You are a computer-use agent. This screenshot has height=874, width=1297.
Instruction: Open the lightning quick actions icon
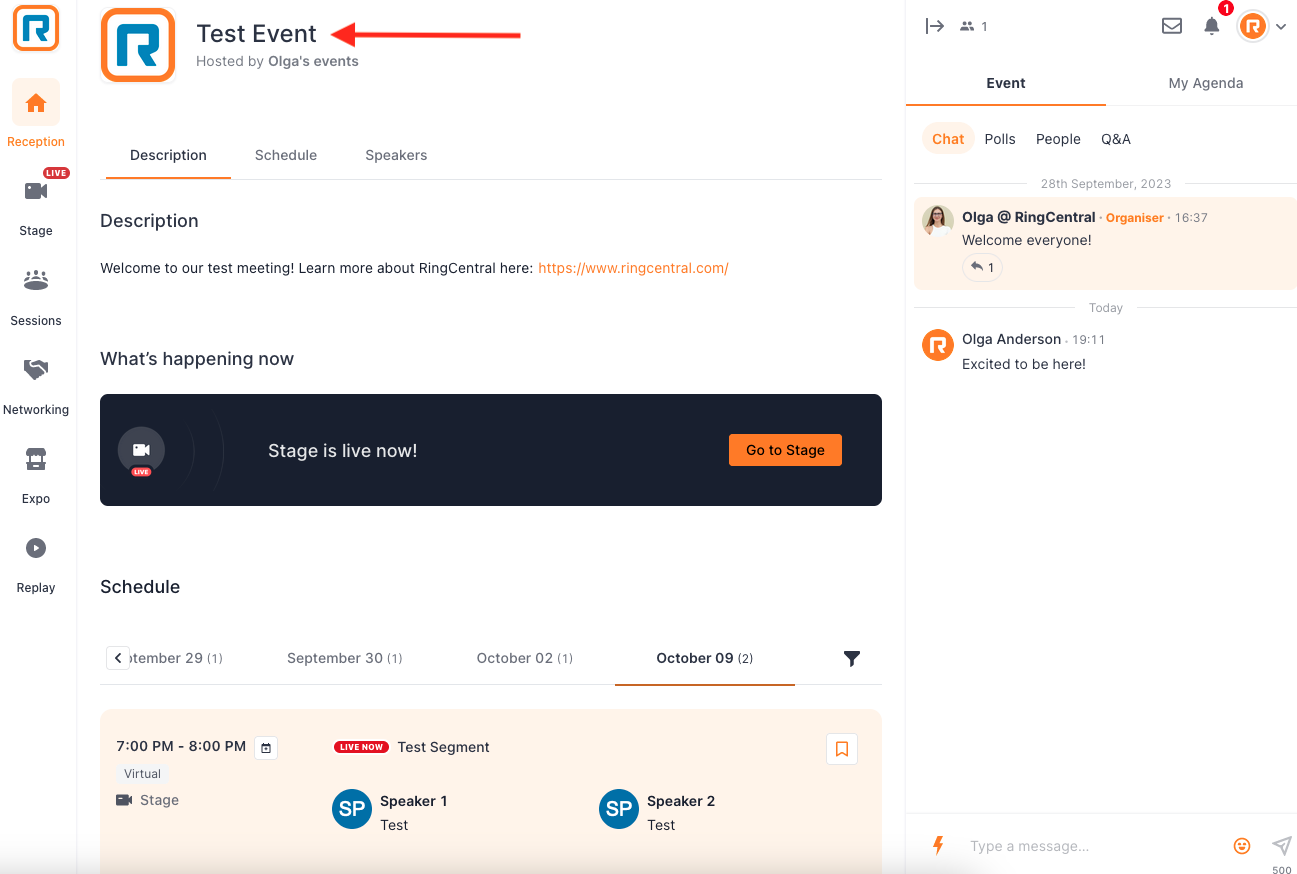tap(938, 846)
